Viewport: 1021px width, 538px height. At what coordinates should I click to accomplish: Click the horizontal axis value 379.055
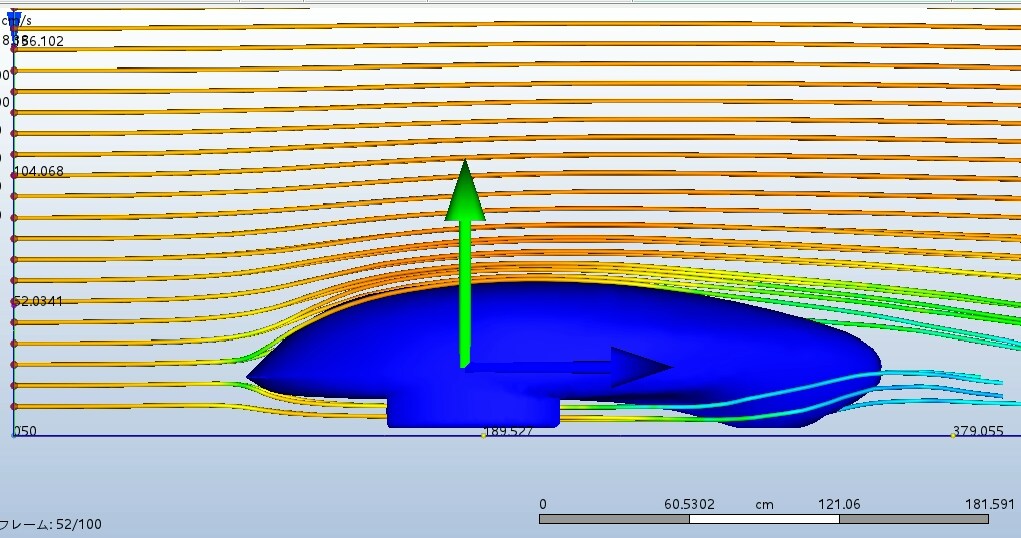point(978,431)
